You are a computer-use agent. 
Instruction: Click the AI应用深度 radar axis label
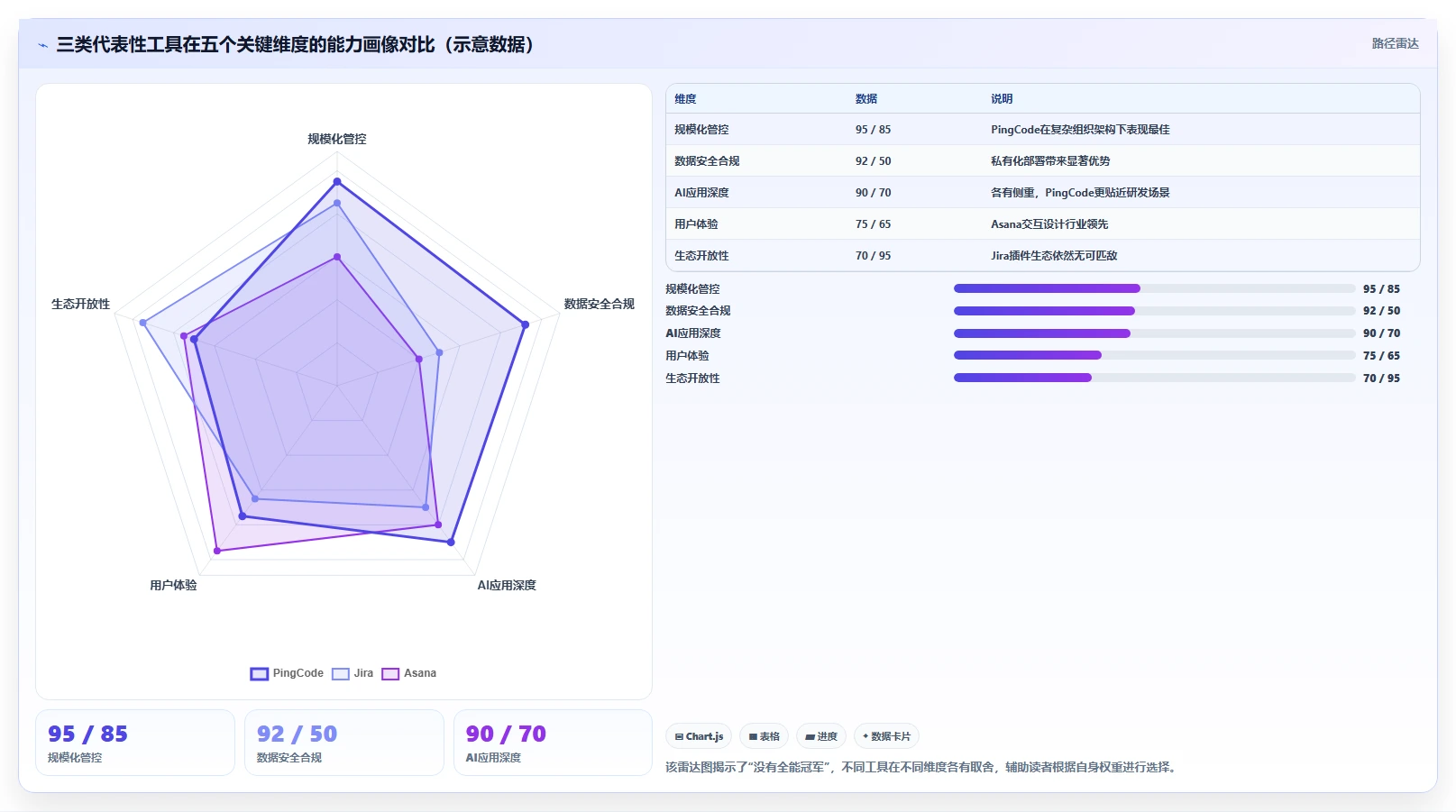click(507, 585)
